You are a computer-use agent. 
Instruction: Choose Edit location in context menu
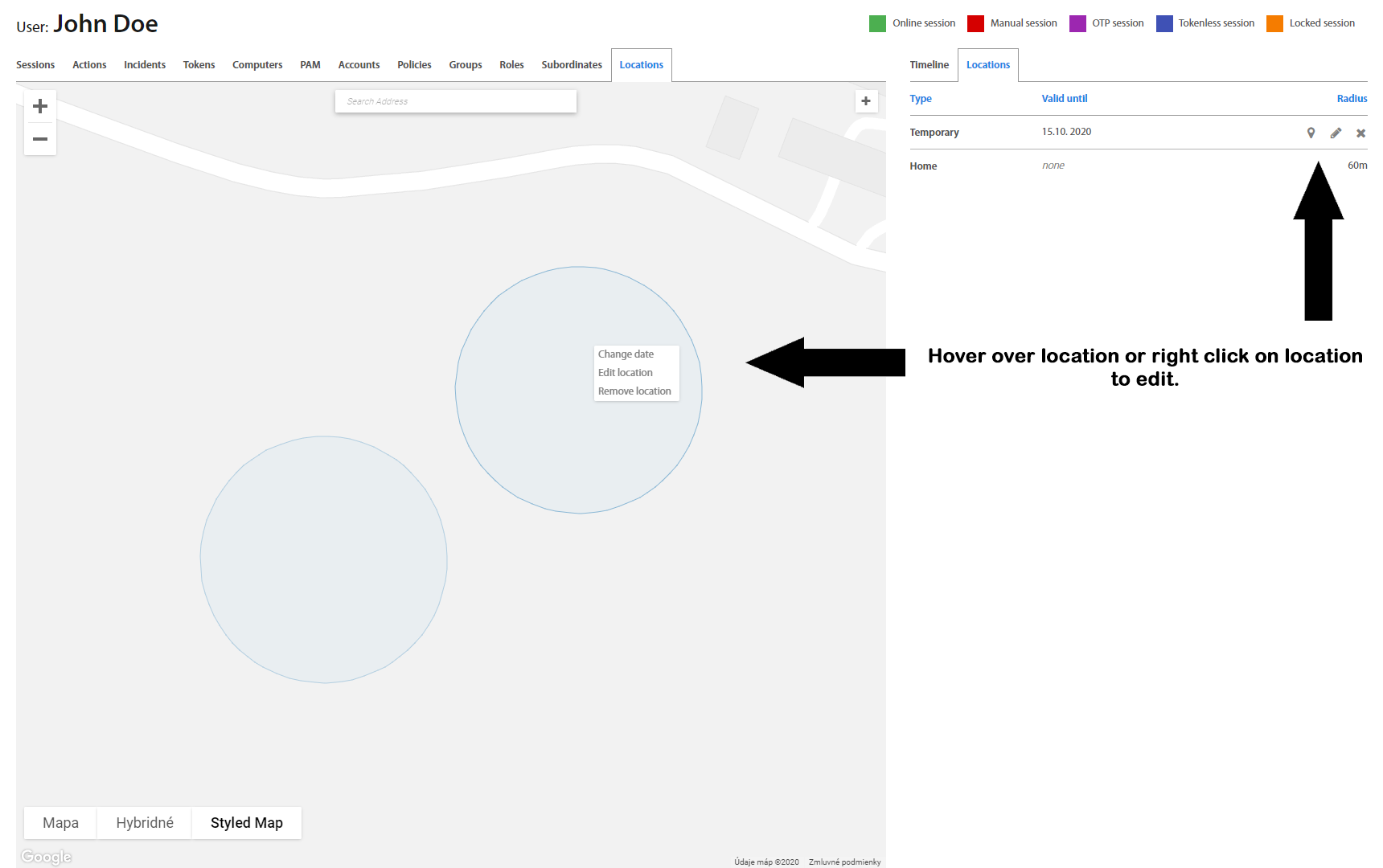625,373
